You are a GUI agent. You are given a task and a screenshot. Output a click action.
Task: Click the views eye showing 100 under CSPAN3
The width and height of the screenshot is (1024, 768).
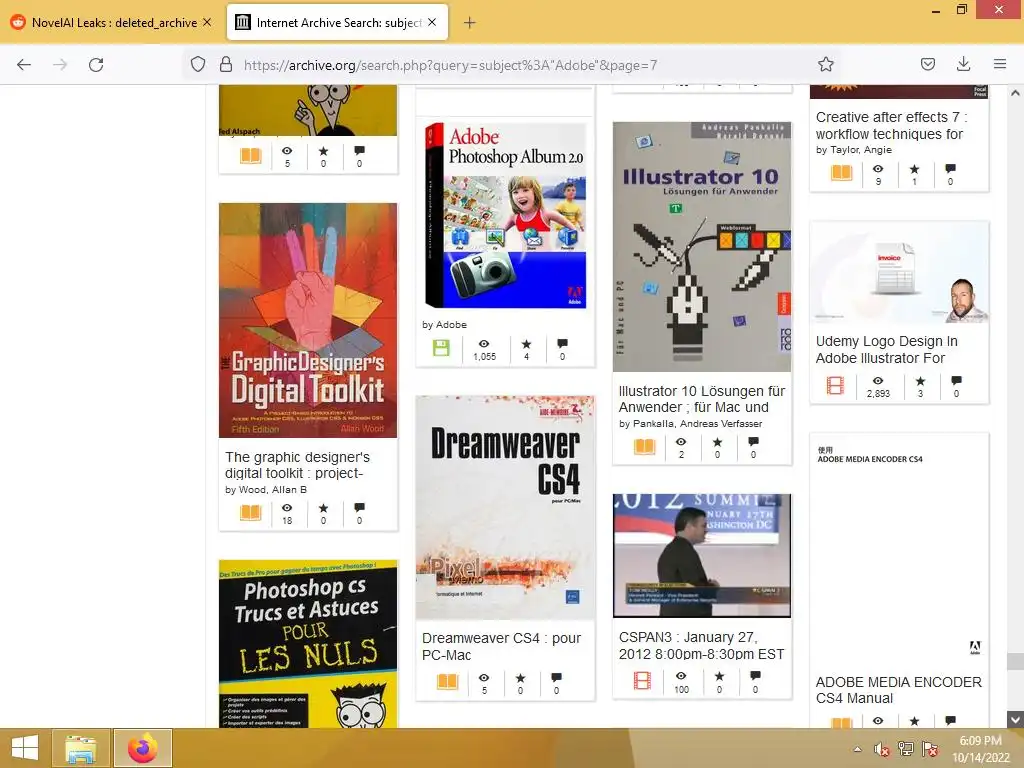point(681,676)
